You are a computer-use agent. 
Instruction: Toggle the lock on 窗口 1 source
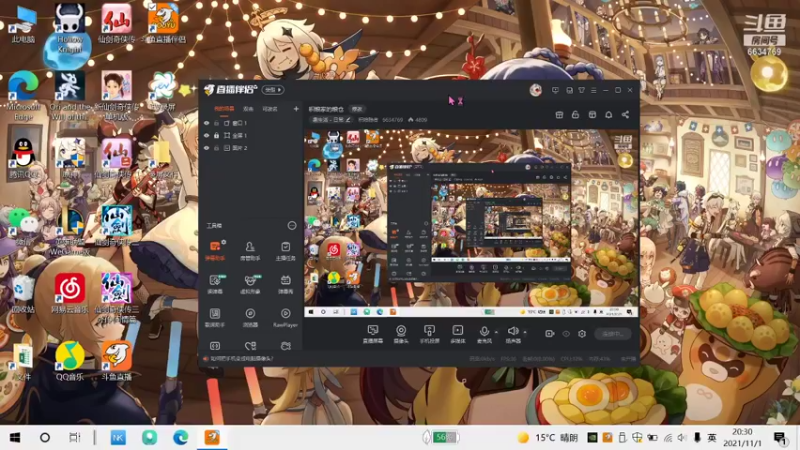(x=216, y=123)
